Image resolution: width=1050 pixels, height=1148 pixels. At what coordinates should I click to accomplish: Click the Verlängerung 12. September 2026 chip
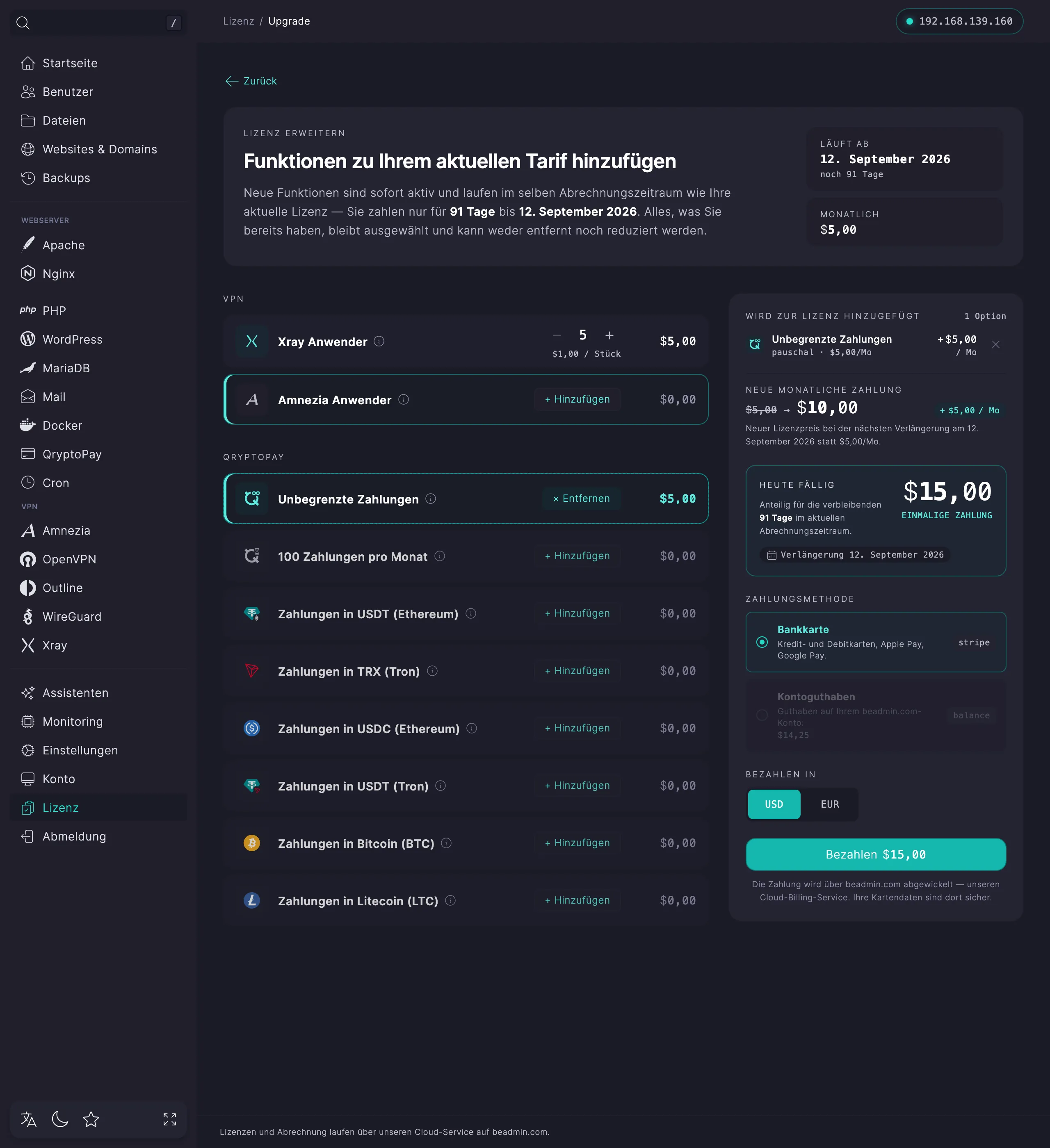pyautogui.click(x=855, y=555)
